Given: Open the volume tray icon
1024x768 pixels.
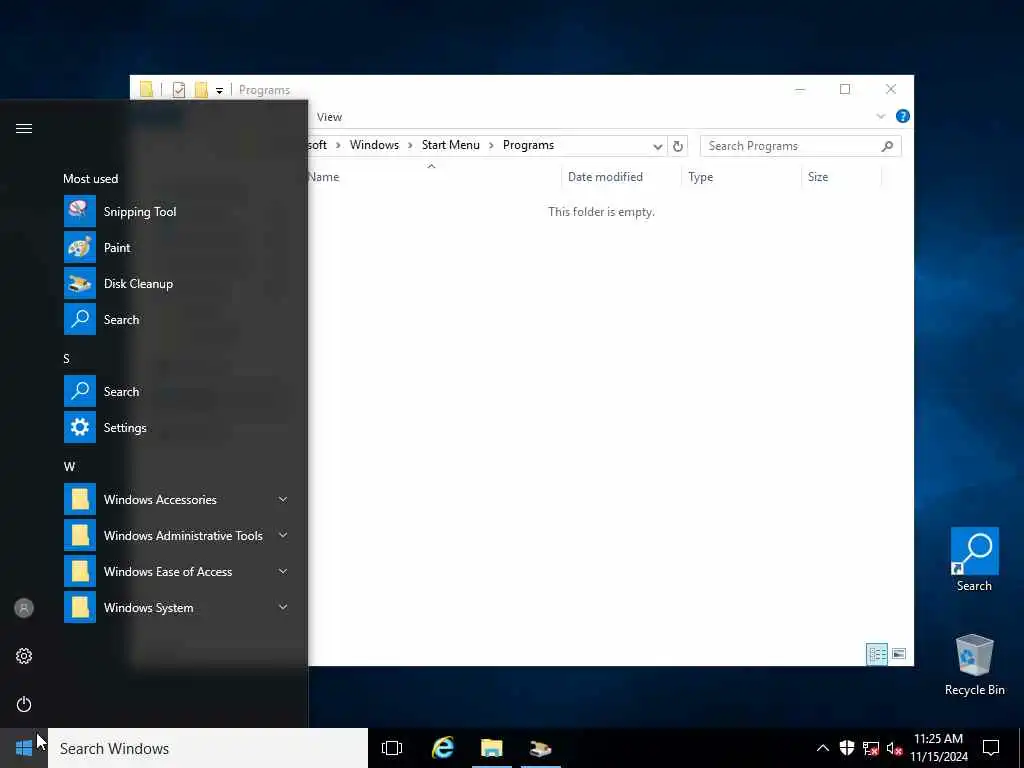Looking at the screenshot, I should (894, 748).
